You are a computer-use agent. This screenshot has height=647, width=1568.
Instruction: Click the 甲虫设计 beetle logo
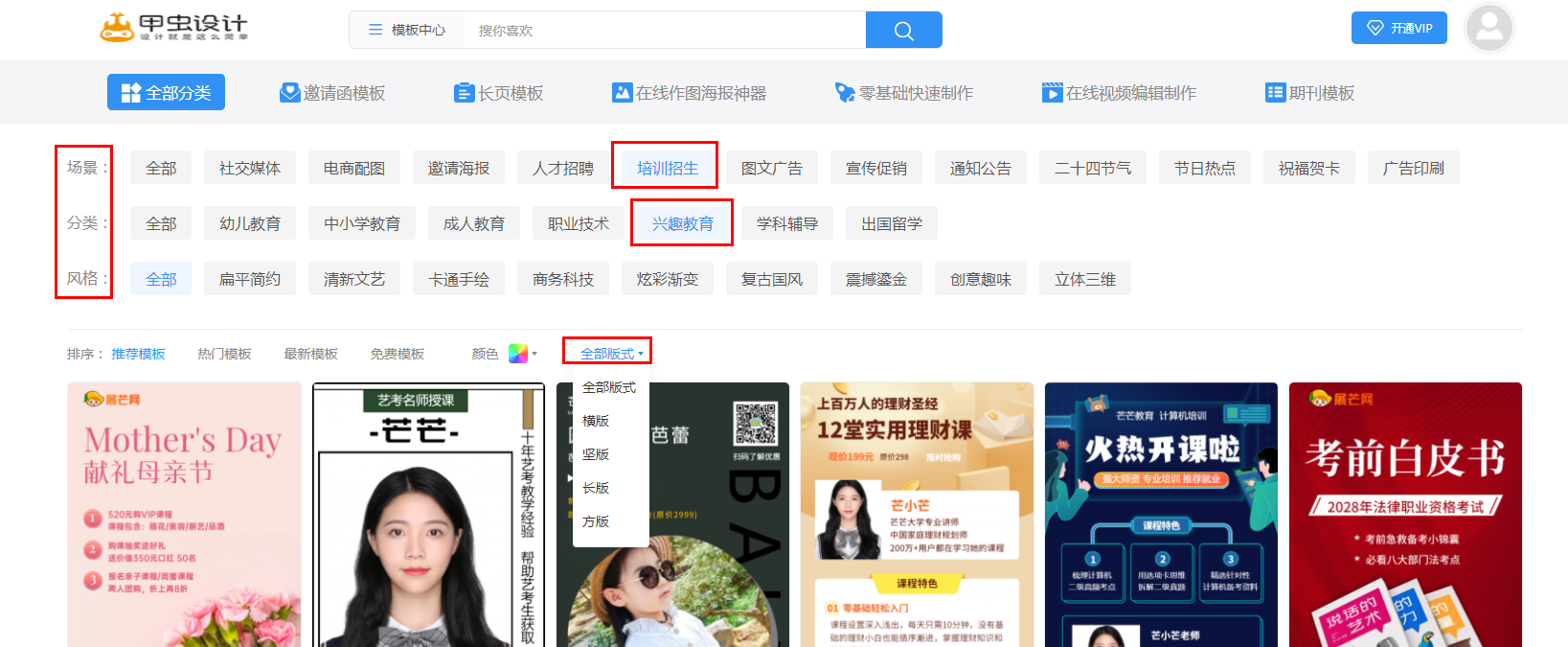pyautogui.click(x=174, y=27)
